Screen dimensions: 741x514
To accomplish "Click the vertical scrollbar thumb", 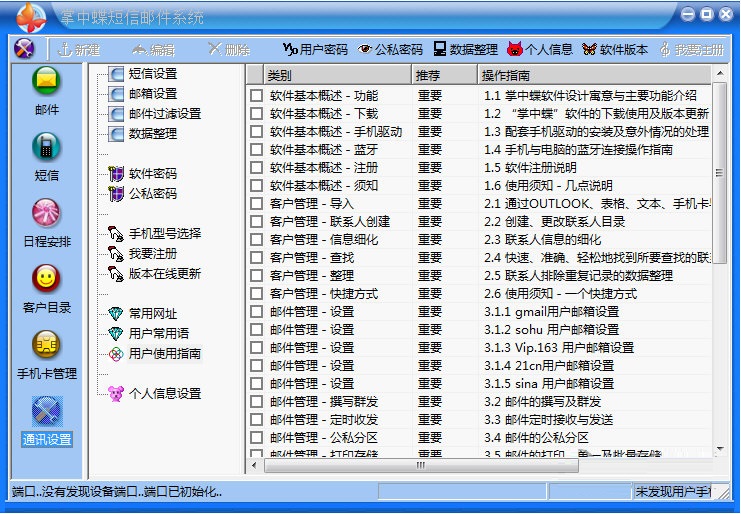I will coord(720,172).
